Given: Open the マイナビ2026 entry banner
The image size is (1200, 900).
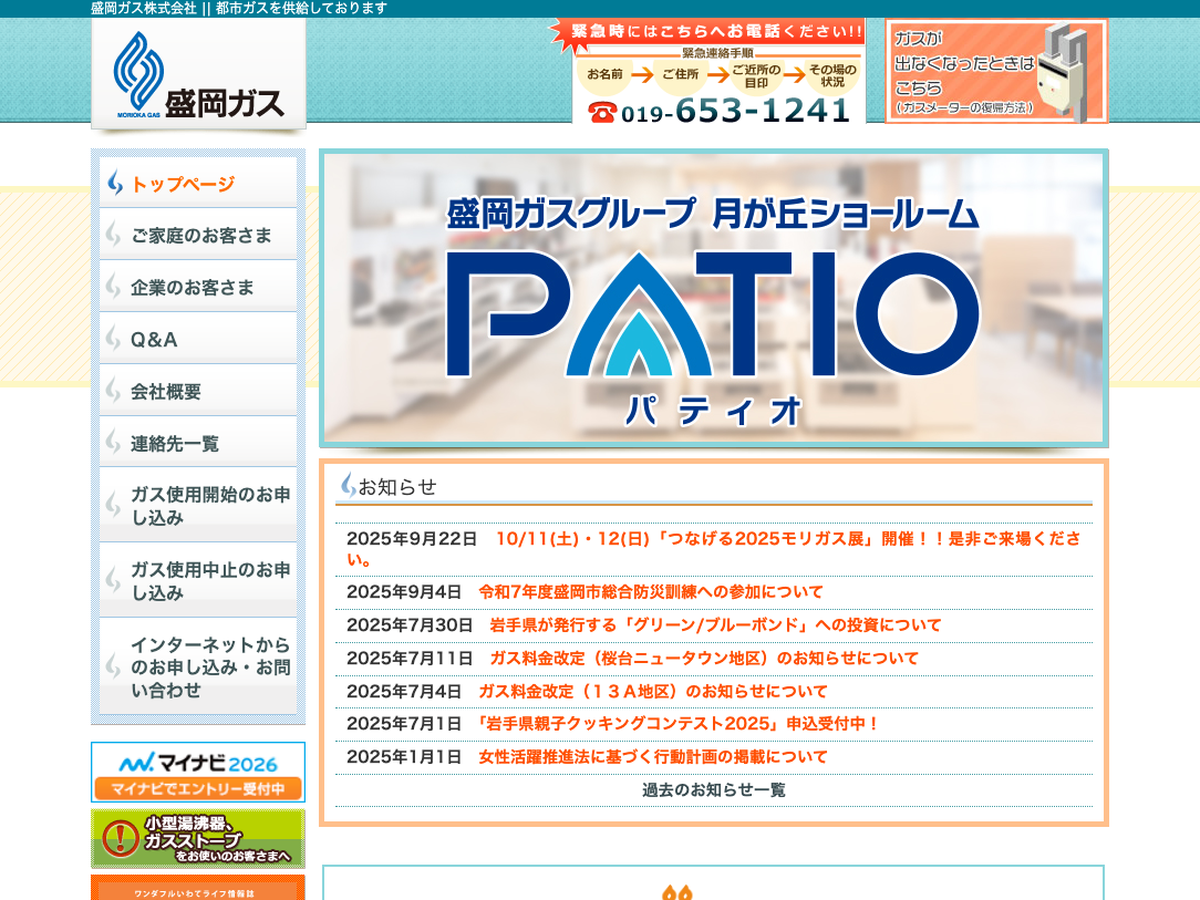Looking at the screenshot, I should pyautogui.click(x=198, y=771).
